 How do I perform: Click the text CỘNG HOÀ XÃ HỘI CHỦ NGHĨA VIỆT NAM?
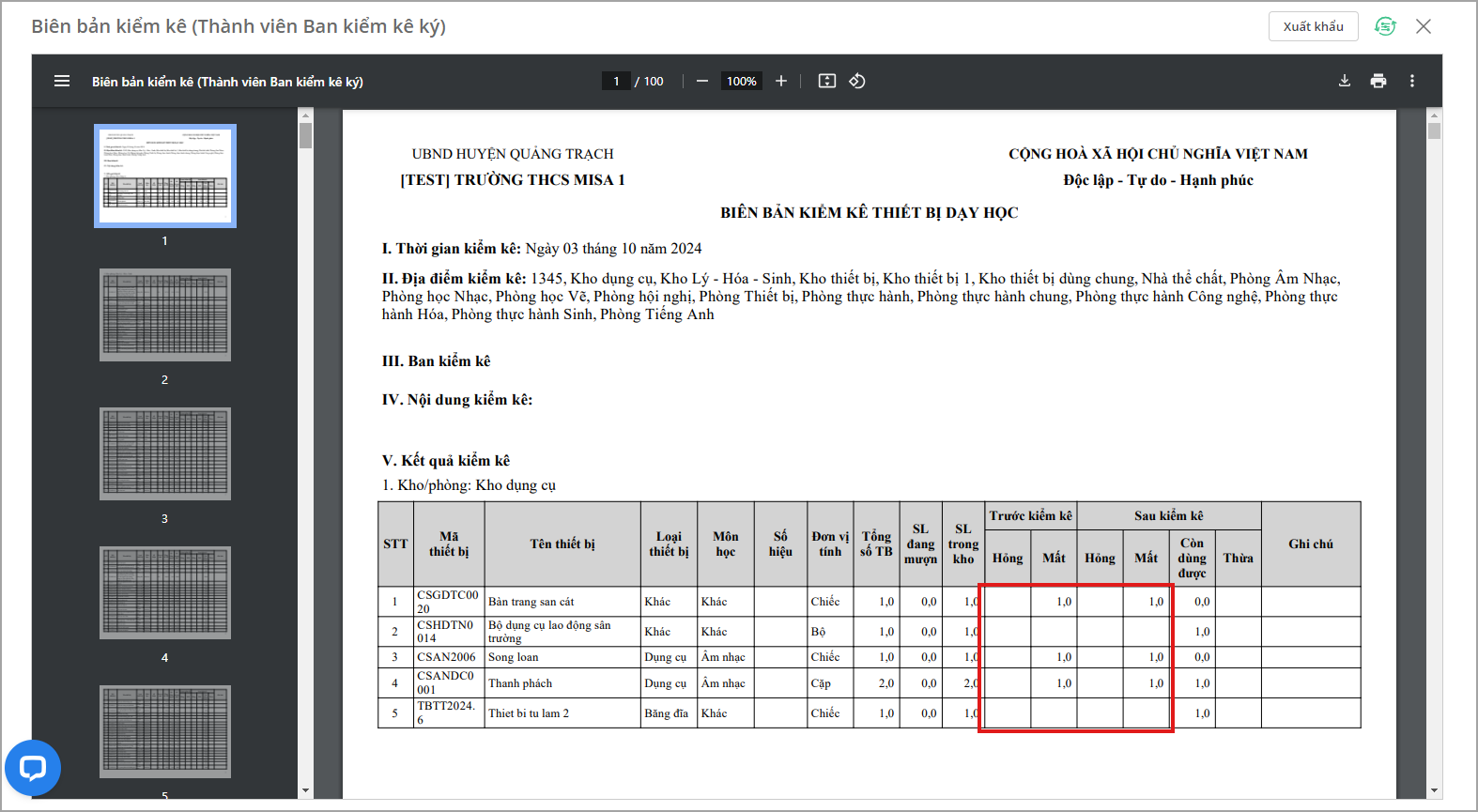pos(1158,154)
